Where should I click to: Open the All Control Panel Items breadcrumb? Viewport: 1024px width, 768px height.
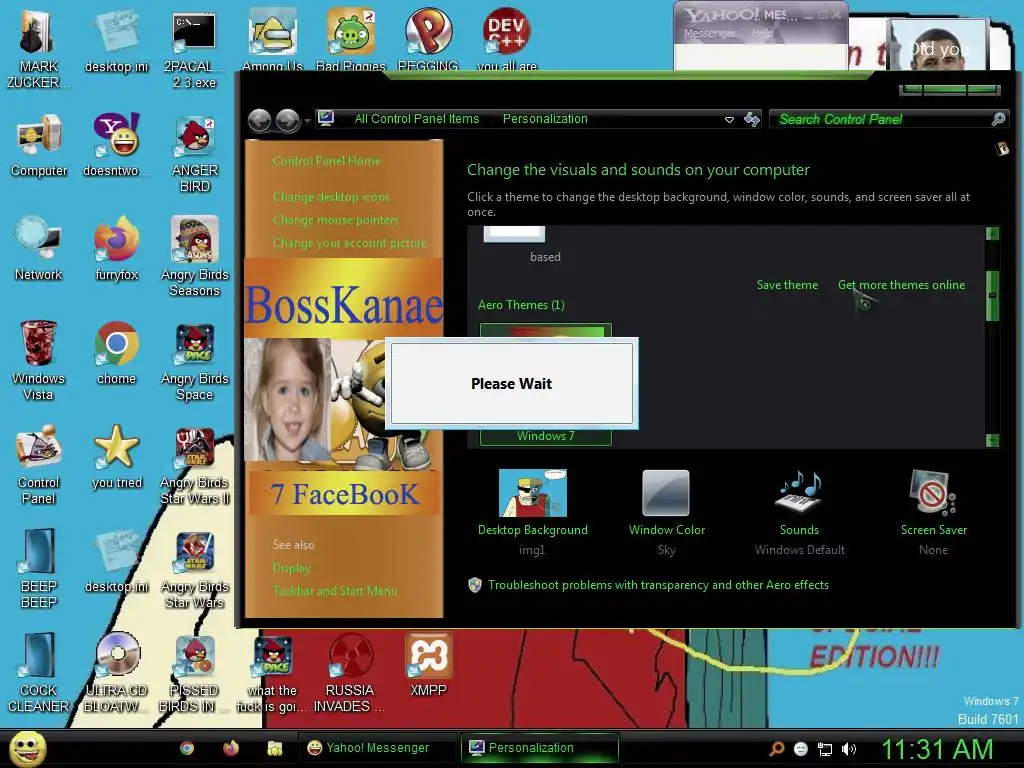click(x=417, y=119)
